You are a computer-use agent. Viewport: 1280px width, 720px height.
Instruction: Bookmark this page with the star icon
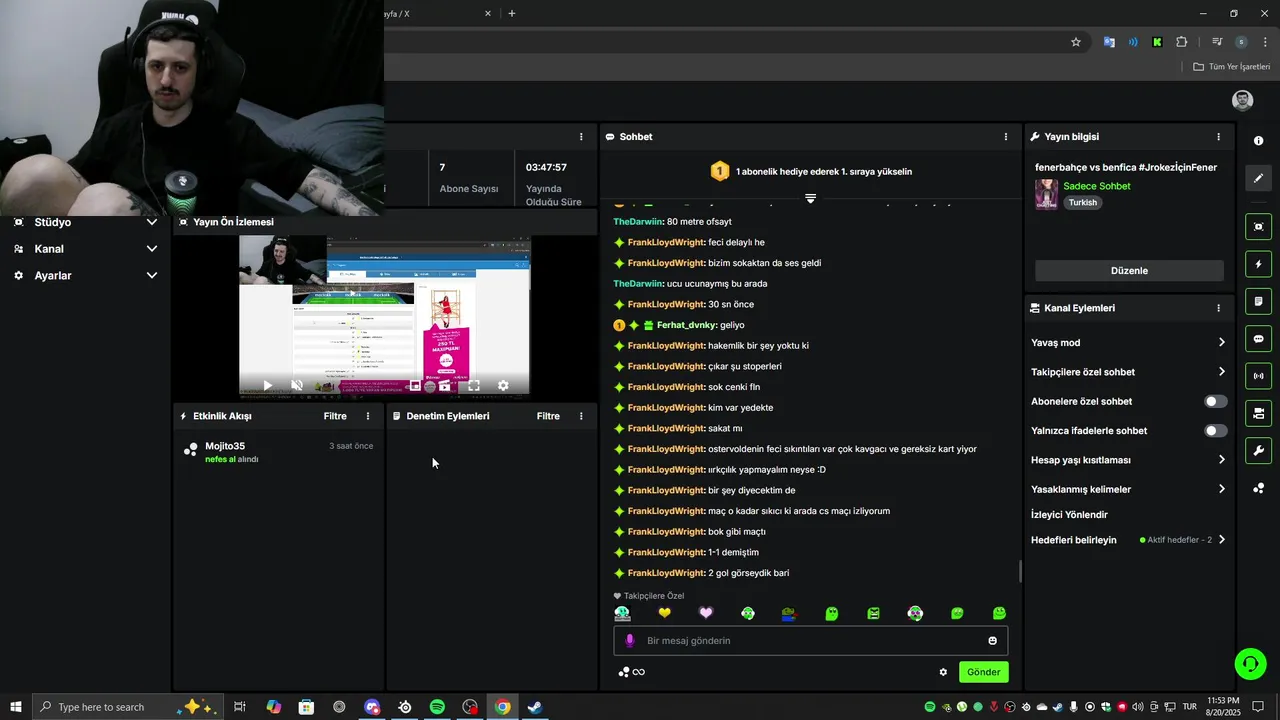click(x=1076, y=42)
